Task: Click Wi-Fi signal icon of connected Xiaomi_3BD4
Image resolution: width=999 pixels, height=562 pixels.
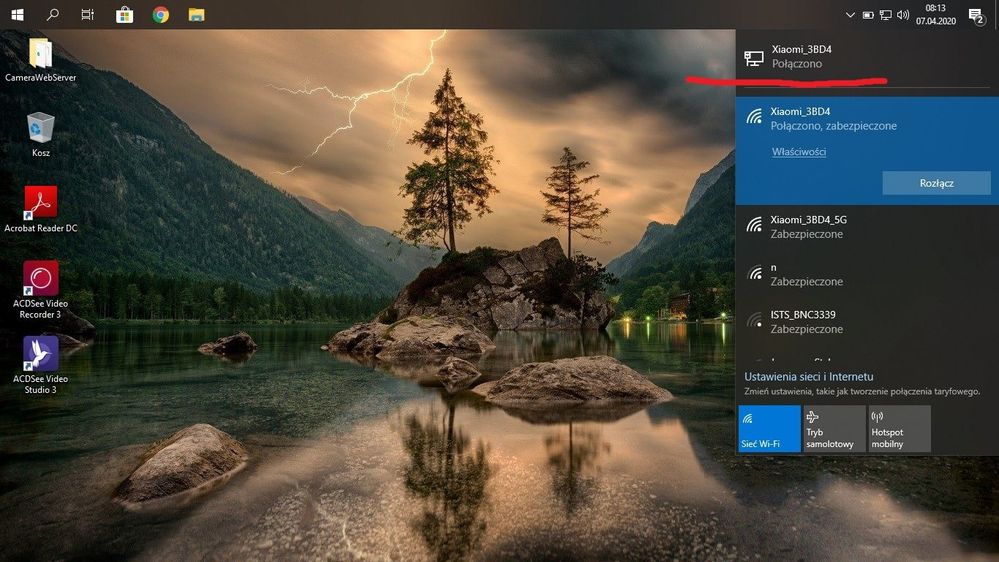Action: click(754, 117)
